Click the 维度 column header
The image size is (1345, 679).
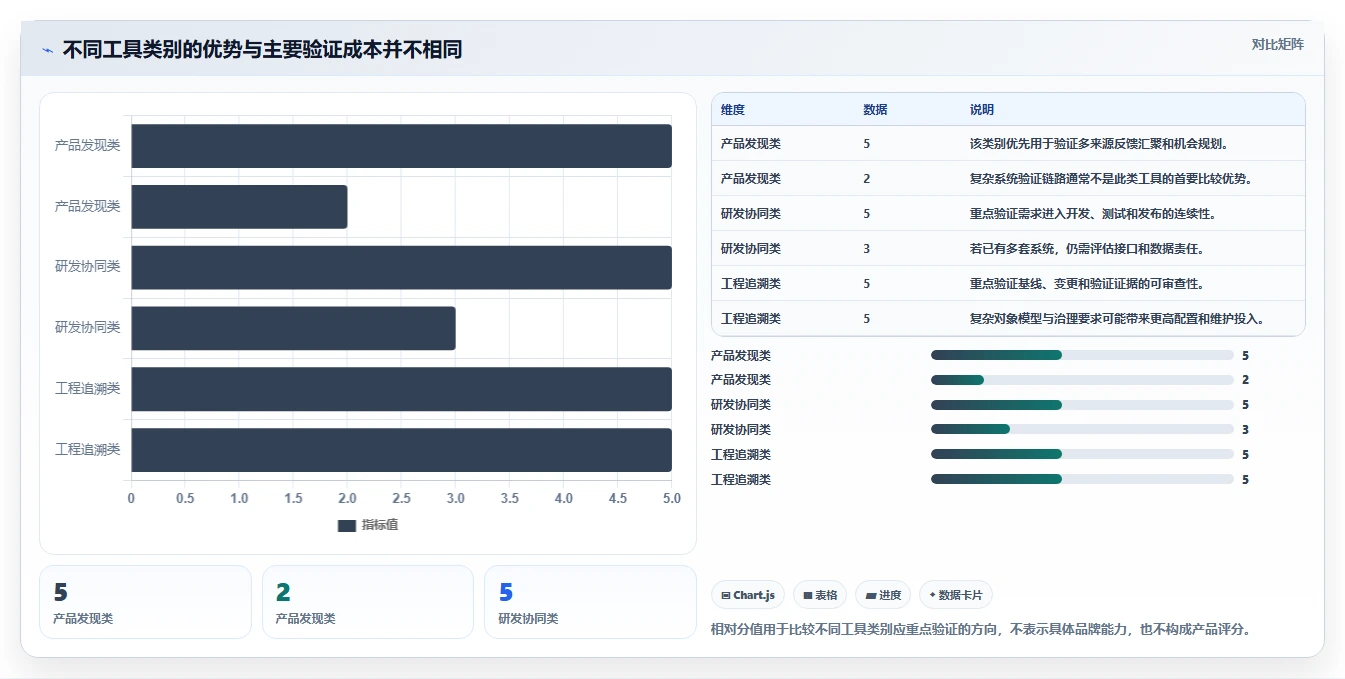coord(733,110)
